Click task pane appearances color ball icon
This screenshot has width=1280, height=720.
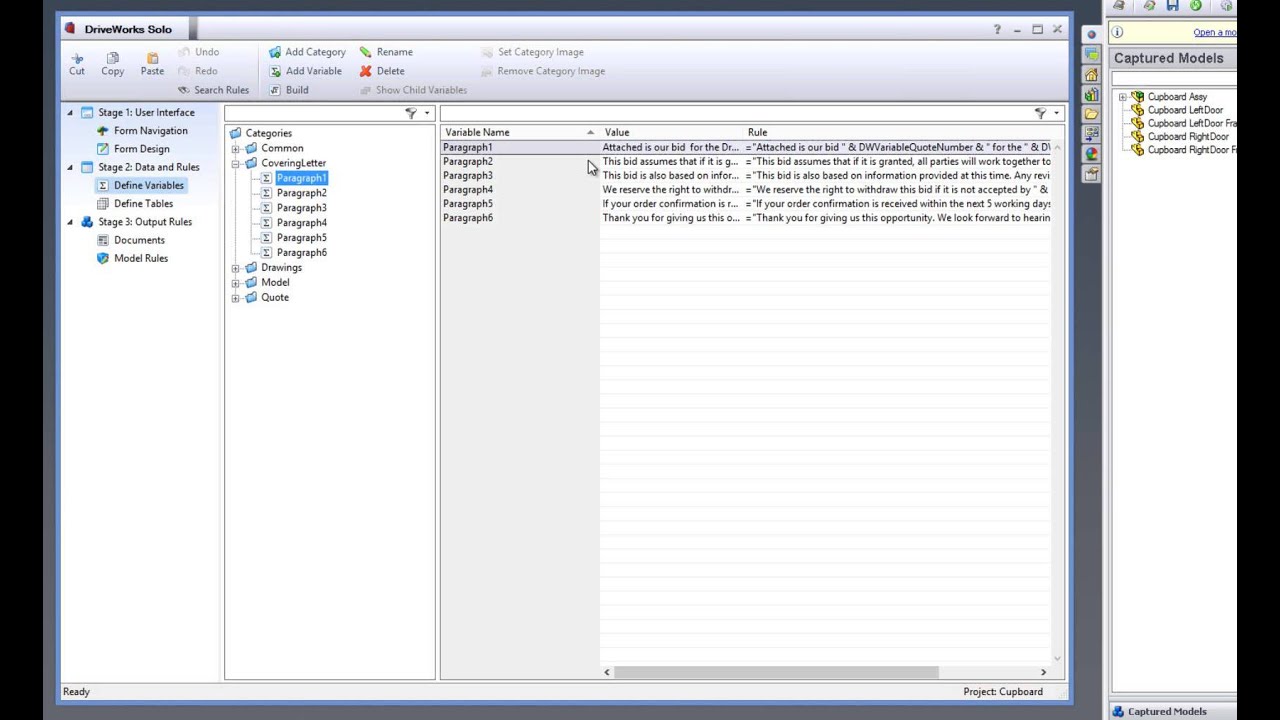coord(1091,154)
